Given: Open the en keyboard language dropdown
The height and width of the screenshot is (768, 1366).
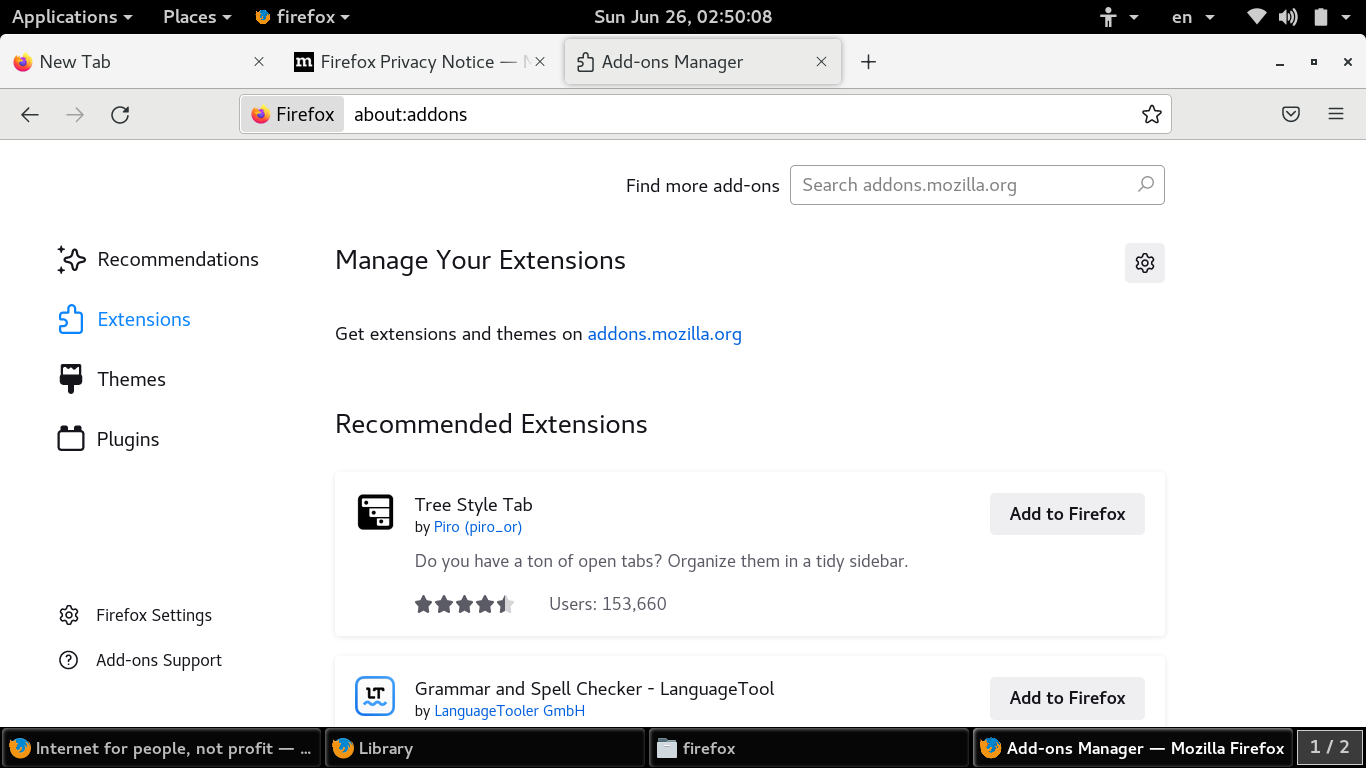Looking at the screenshot, I should (1193, 17).
